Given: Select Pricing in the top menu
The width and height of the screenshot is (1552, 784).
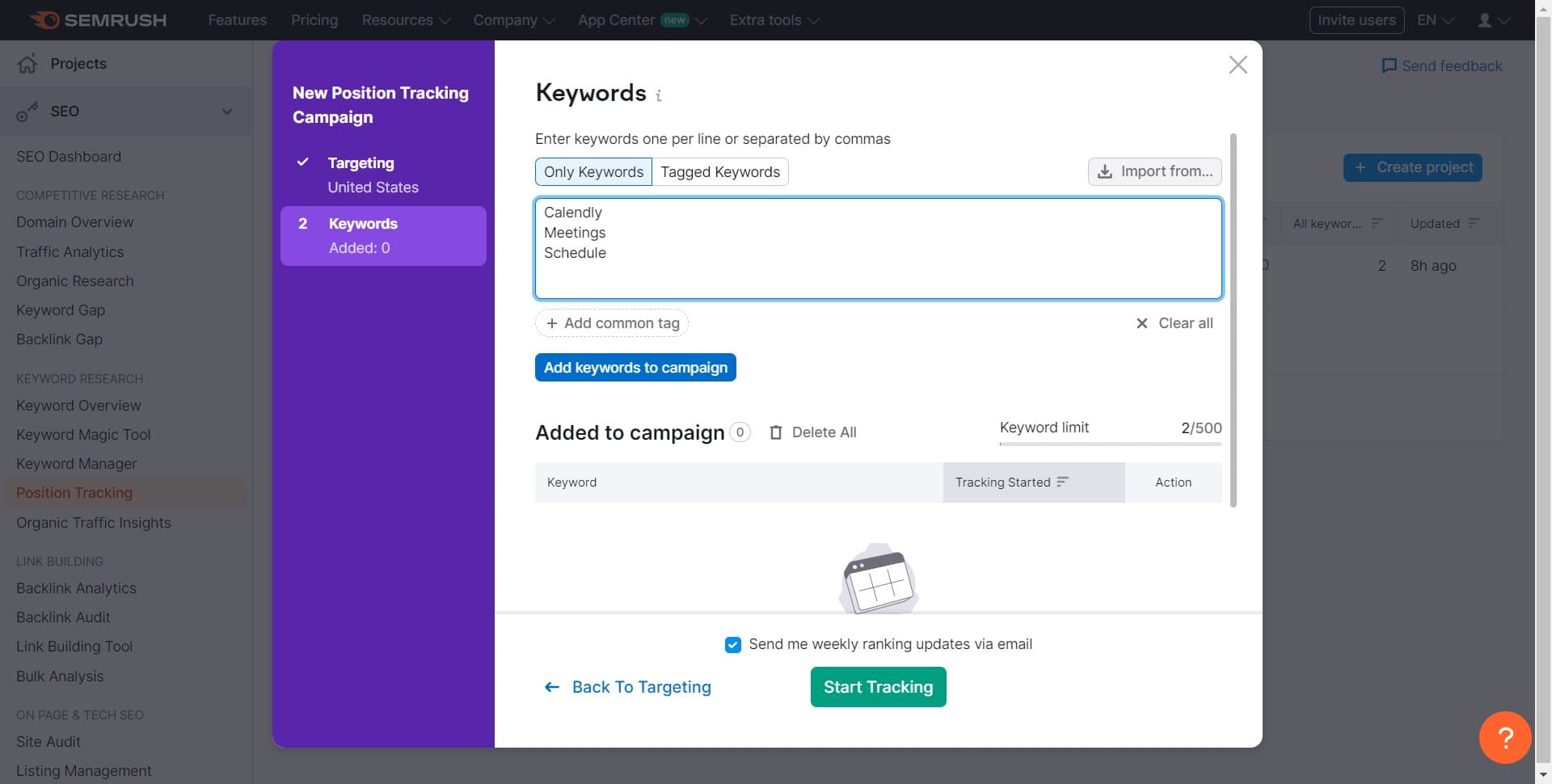Looking at the screenshot, I should click(x=314, y=19).
